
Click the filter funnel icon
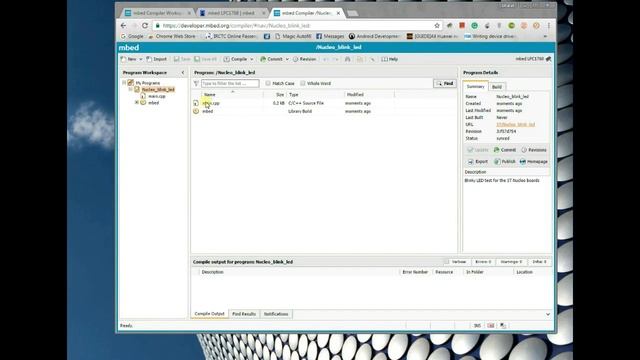[196, 83]
